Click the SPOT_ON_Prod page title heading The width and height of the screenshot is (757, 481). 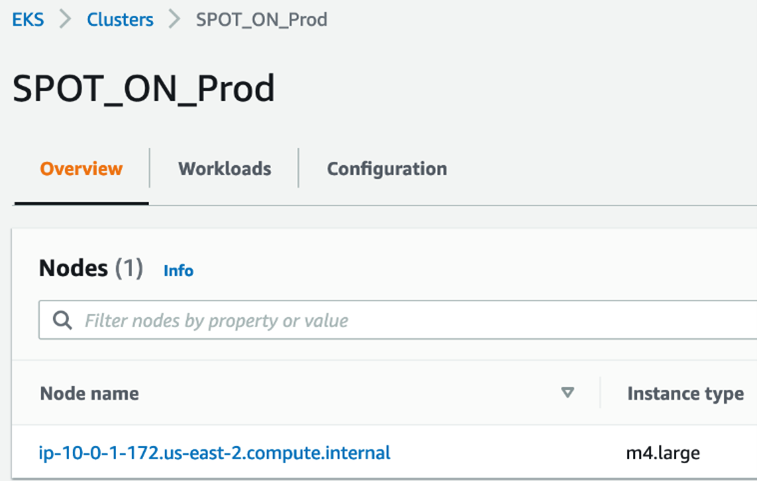[x=143, y=89]
